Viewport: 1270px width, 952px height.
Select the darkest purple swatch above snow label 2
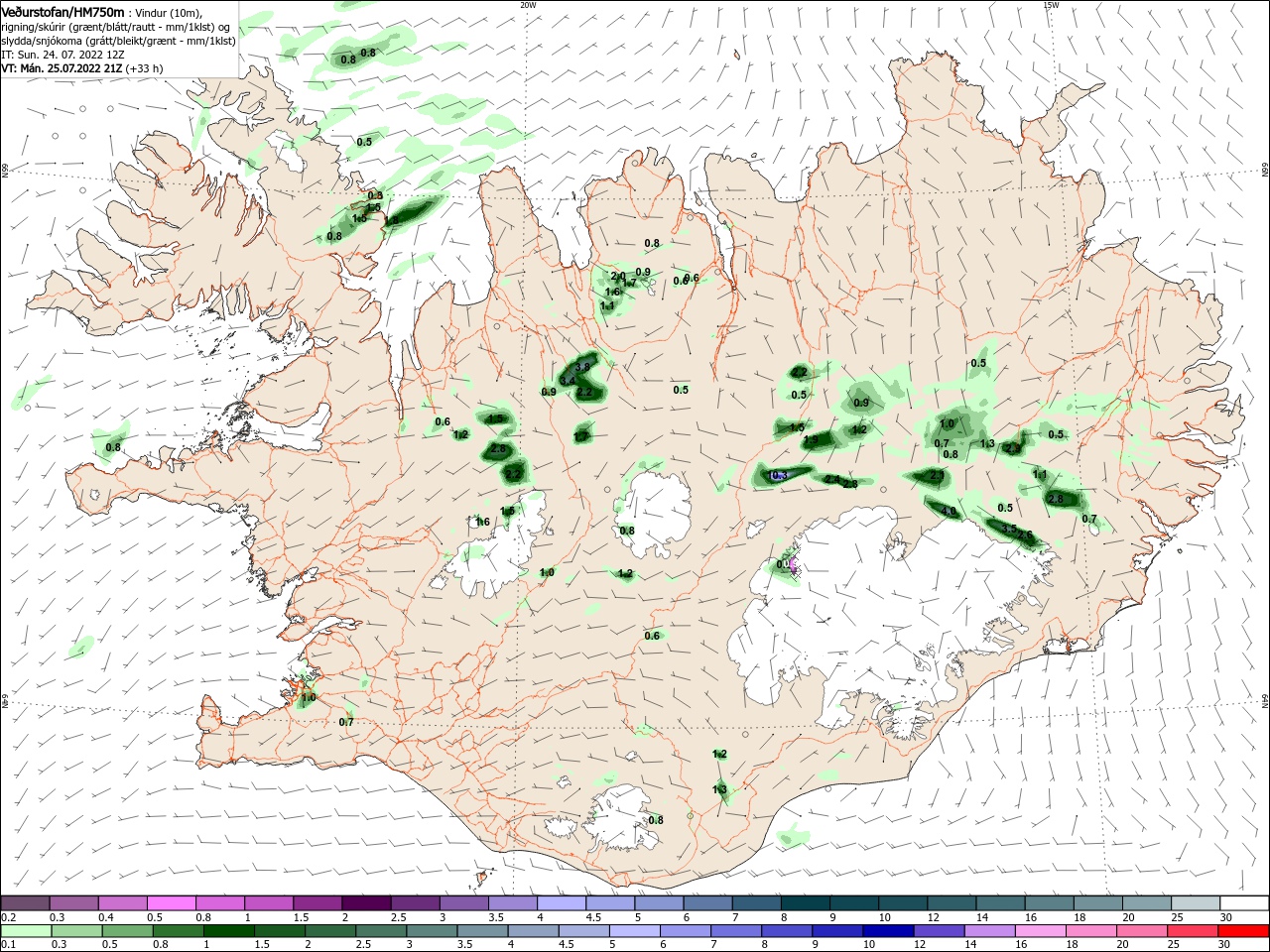click(366, 903)
